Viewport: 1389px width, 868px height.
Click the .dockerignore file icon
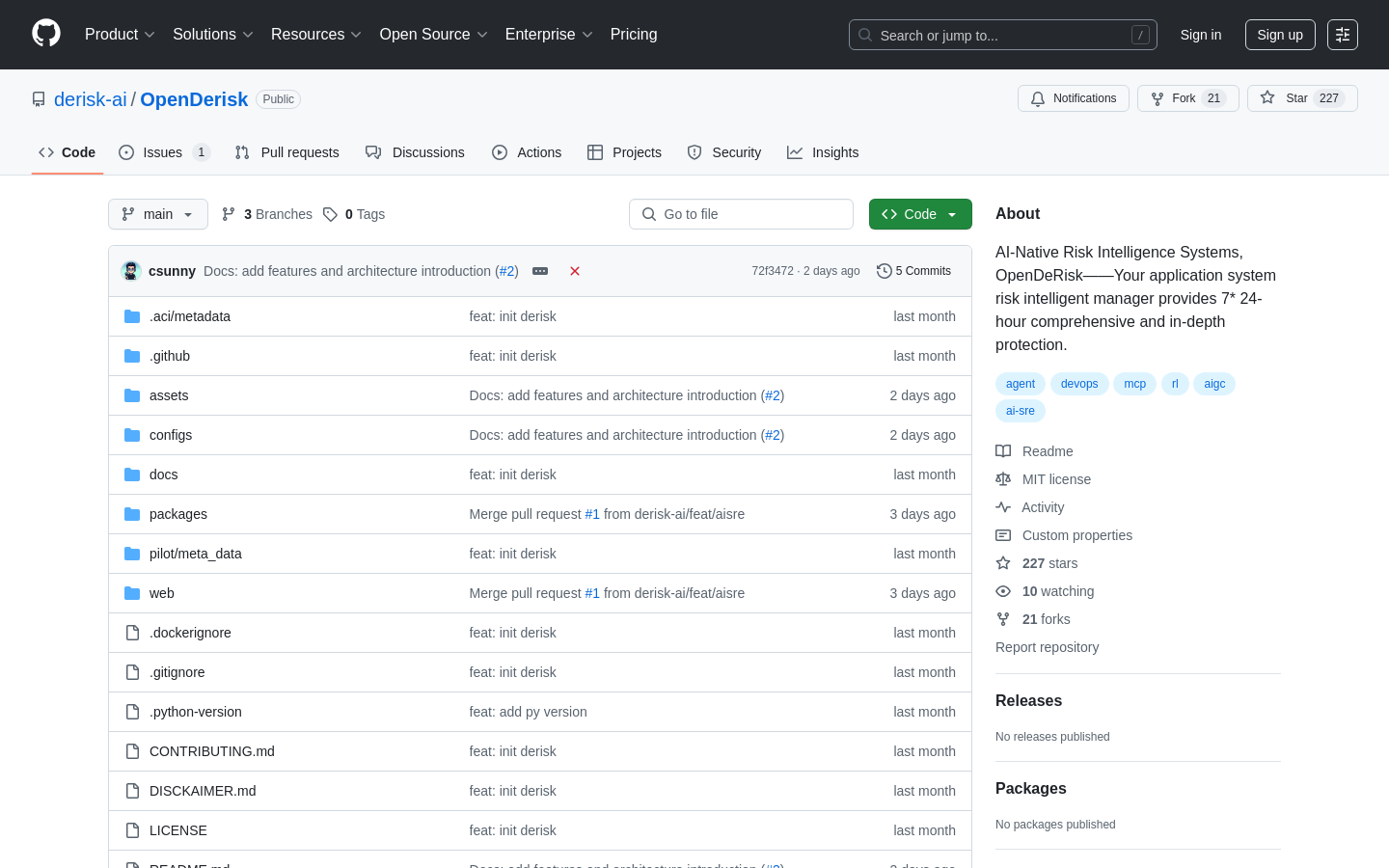pyautogui.click(x=132, y=633)
